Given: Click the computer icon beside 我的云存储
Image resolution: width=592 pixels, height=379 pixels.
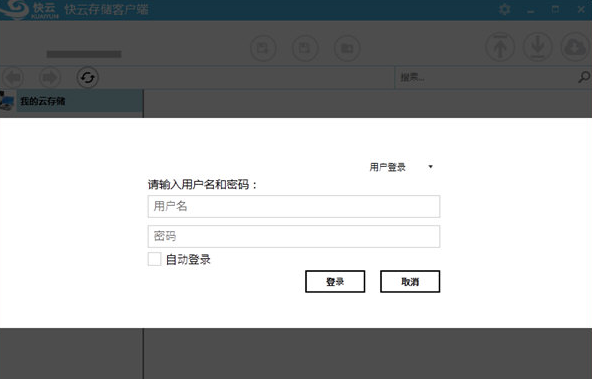Looking at the screenshot, I should click(8, 101).
